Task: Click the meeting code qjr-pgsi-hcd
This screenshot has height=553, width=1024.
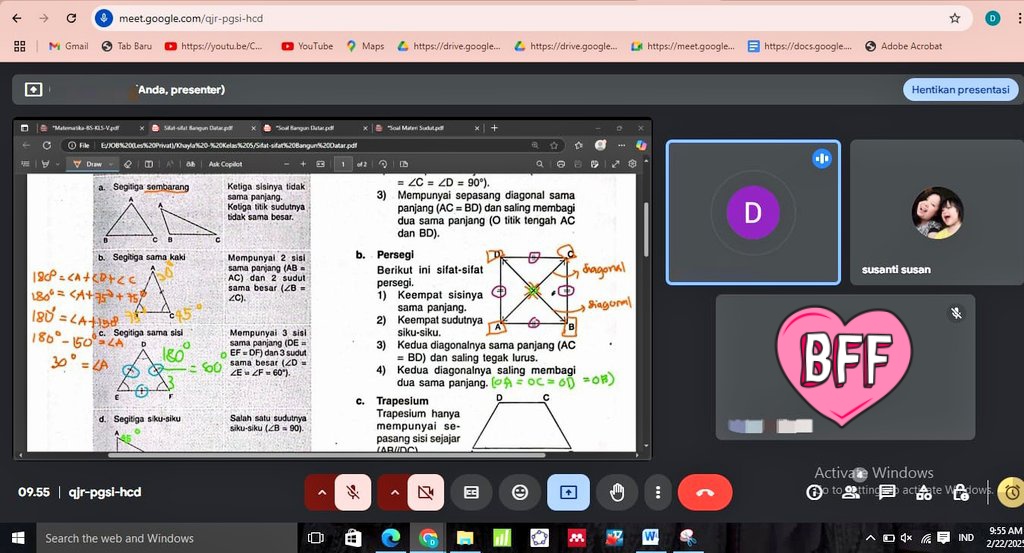Action: pyautogui.click(x=104, y=492)
